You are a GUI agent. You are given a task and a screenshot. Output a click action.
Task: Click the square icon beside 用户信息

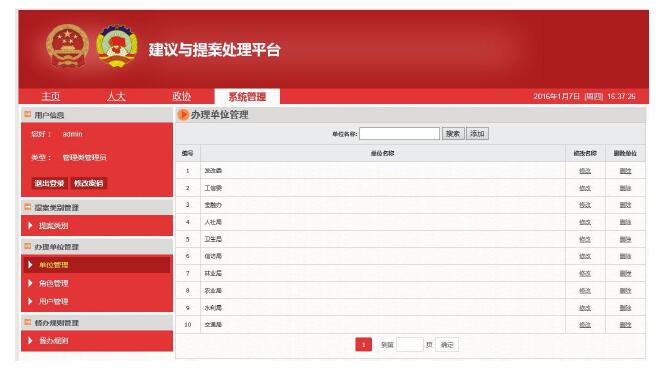point(28,114)
